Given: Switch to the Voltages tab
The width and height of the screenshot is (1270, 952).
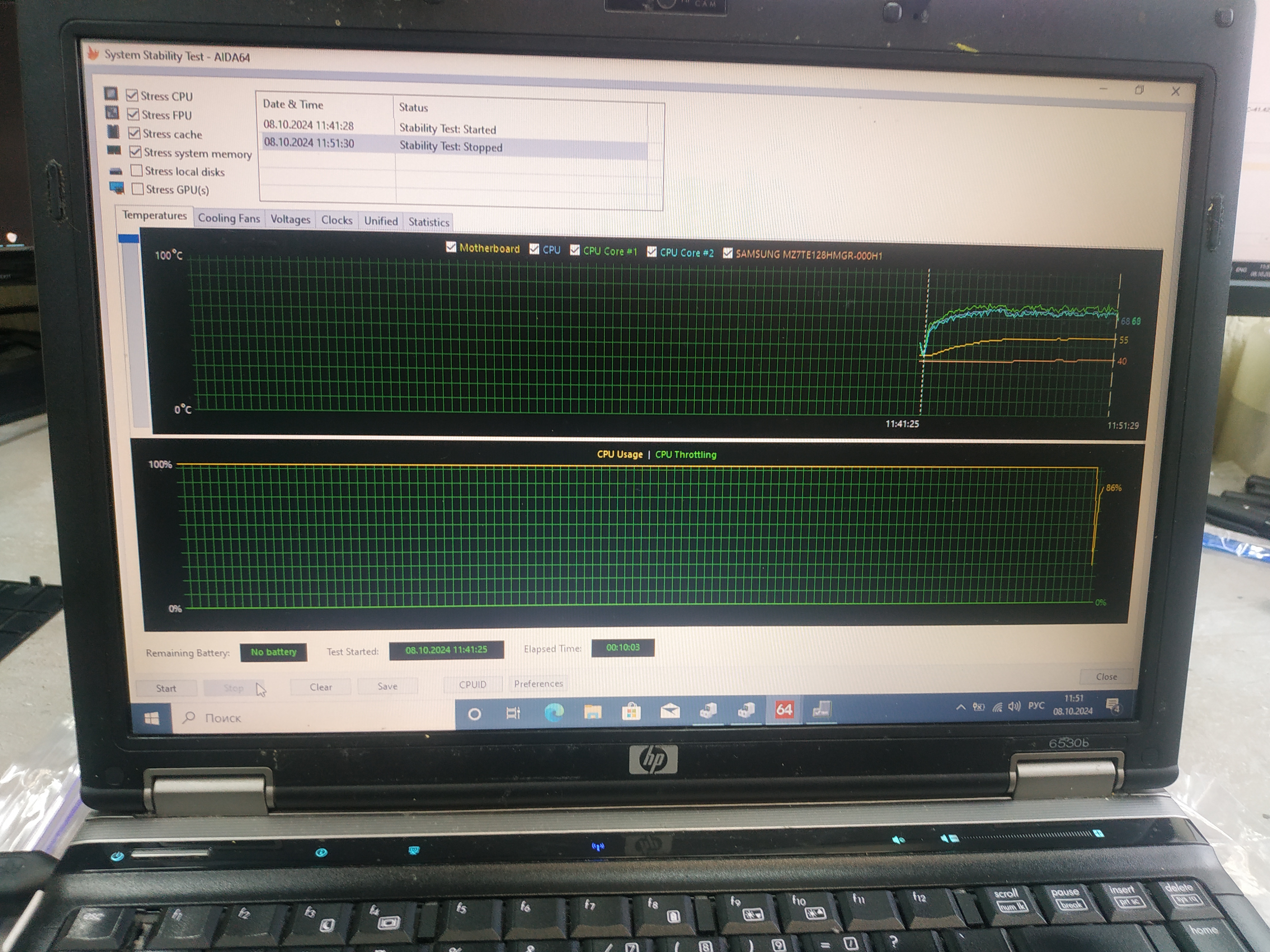Looking at the screenshot, I should pos(291,219).
